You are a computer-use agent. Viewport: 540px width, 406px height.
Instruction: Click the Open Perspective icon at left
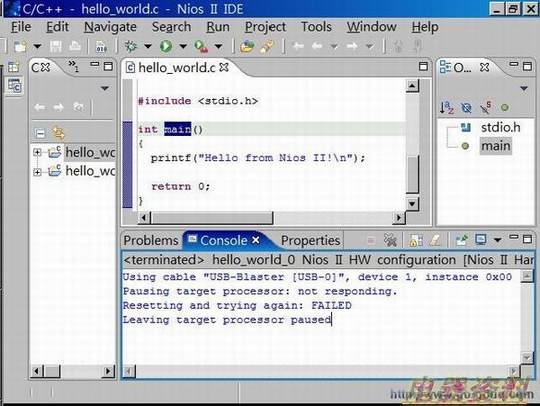[13, 67]
